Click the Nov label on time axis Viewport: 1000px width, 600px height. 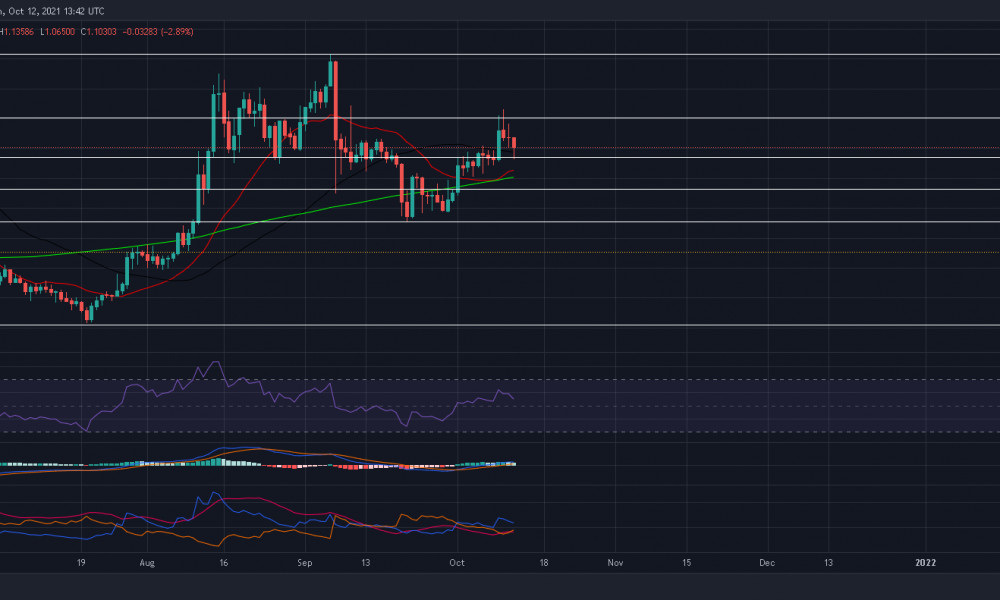(x=615, y=562)
